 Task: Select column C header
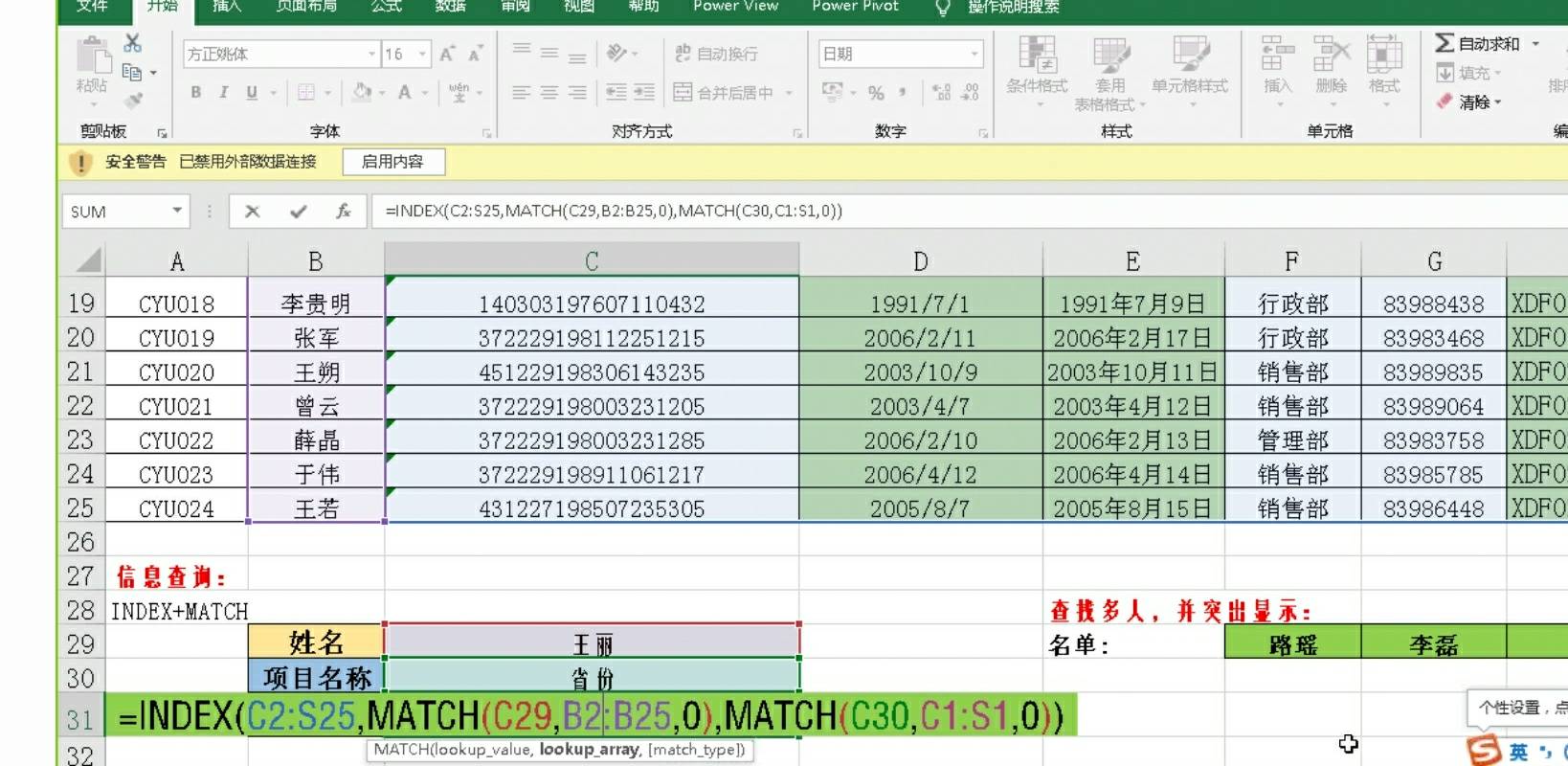(x=592, y=261)
